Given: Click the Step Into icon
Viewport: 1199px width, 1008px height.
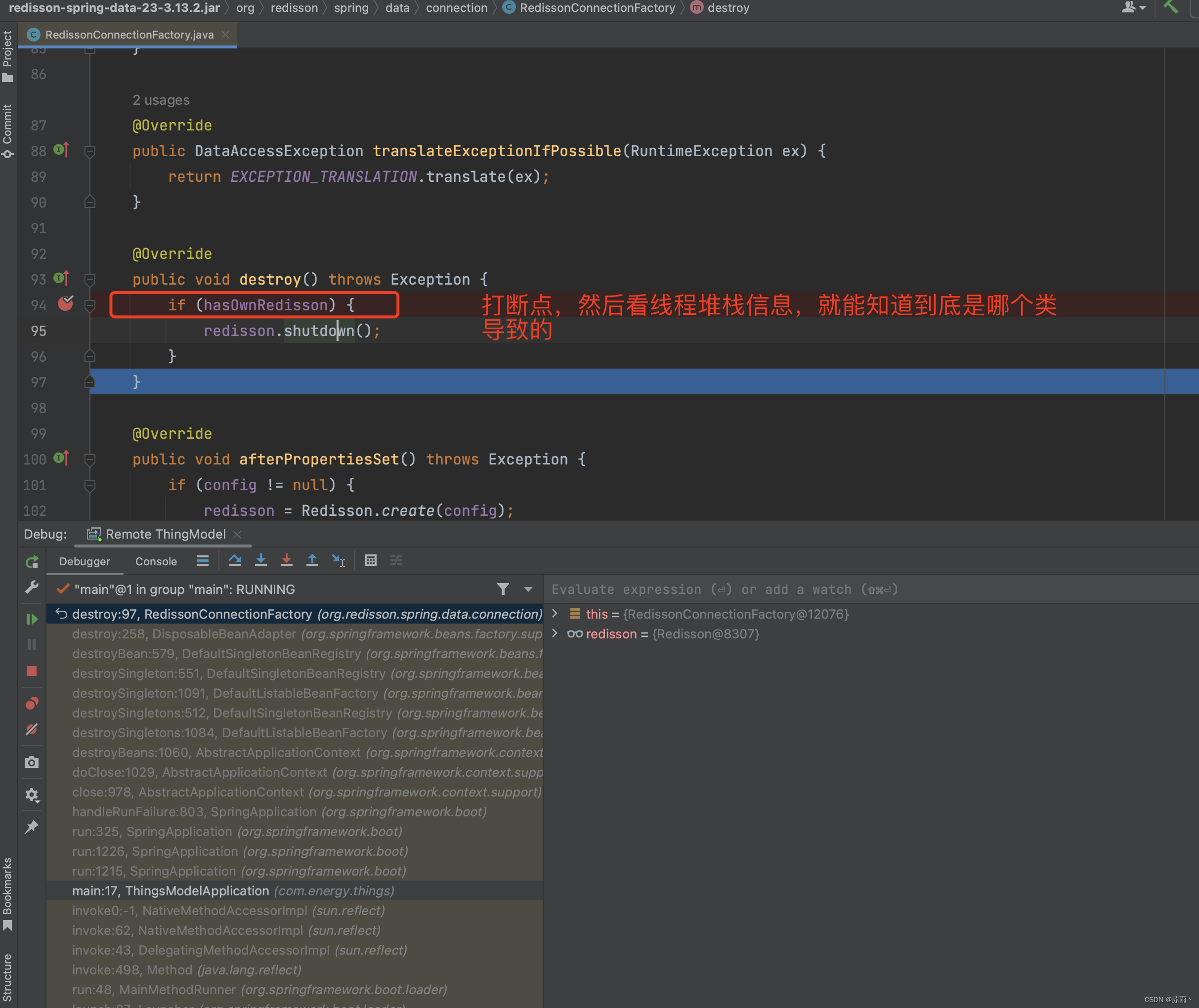Looking at the screenshot, I should (260, 560).
